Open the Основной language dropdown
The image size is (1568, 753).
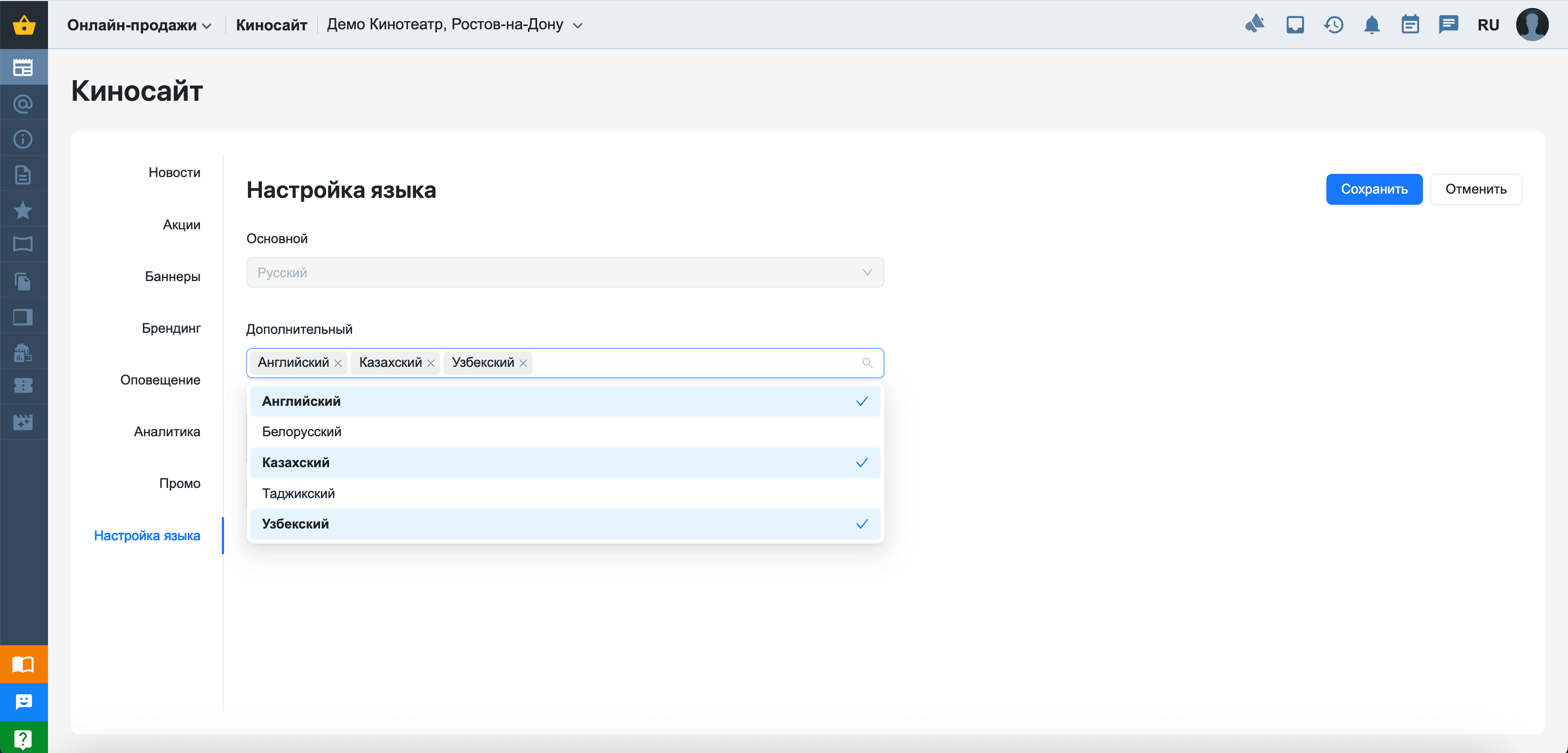coord(564,272)
